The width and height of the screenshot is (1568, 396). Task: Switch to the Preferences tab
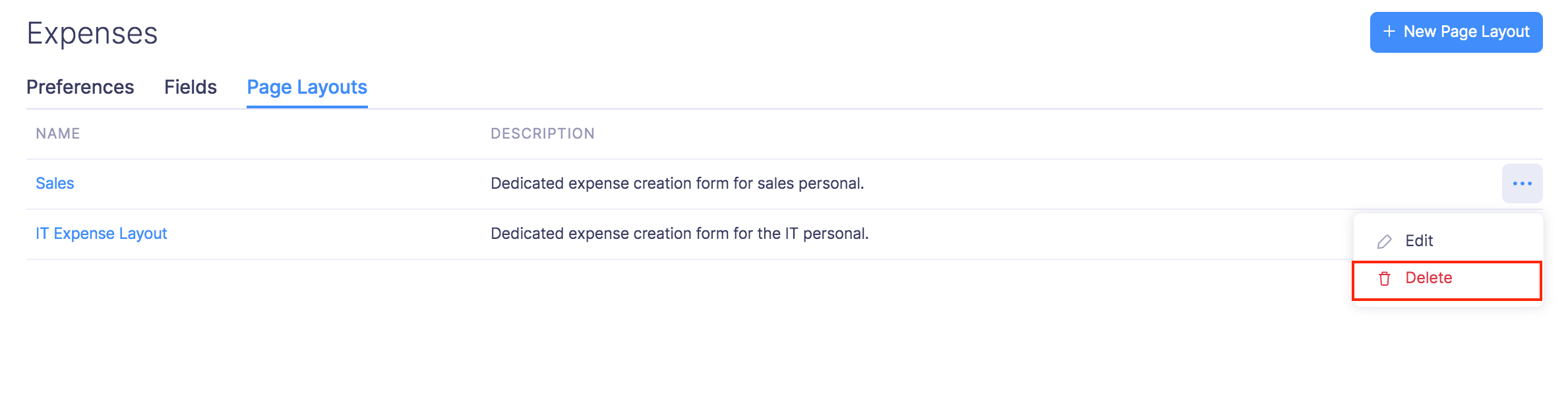(80, 87)
